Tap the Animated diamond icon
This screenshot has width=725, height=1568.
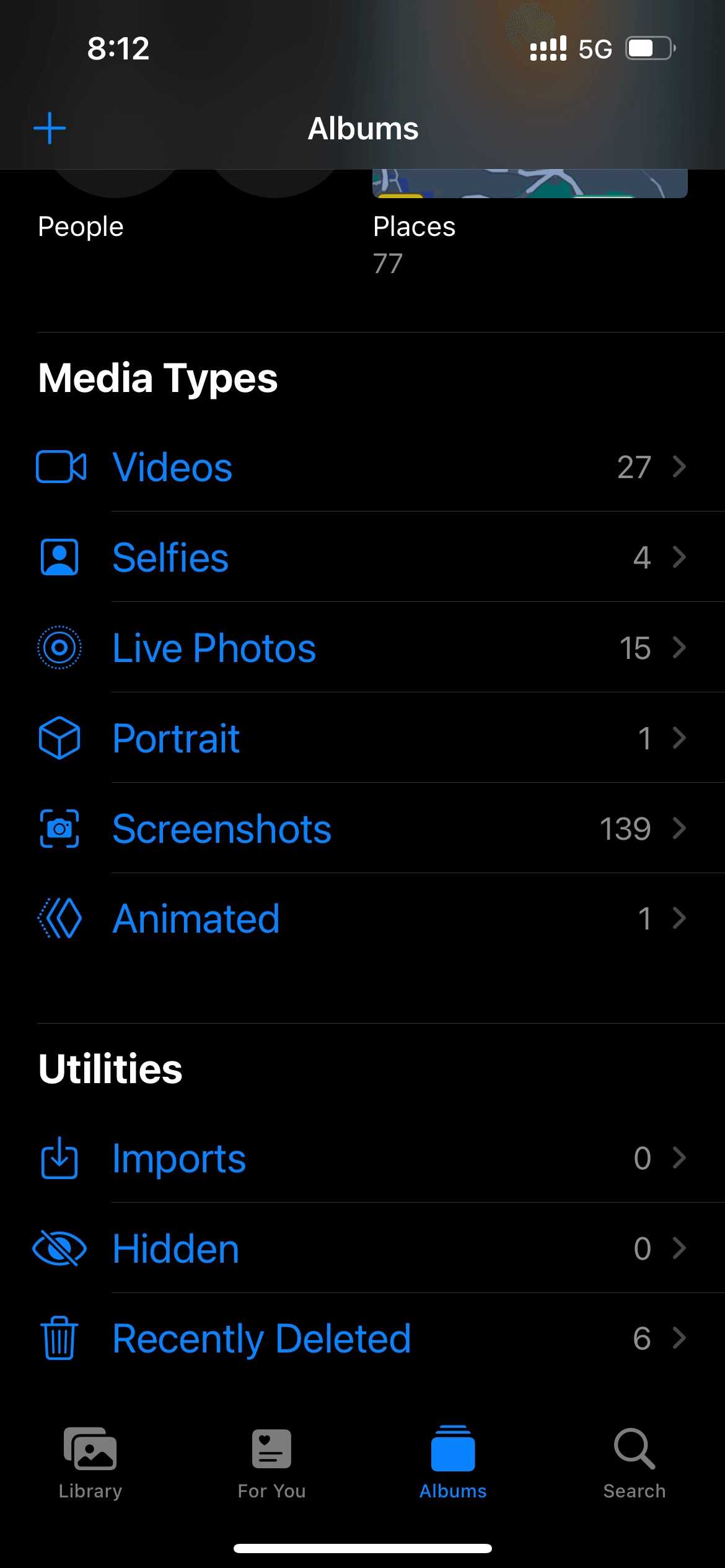pos(59,919)
